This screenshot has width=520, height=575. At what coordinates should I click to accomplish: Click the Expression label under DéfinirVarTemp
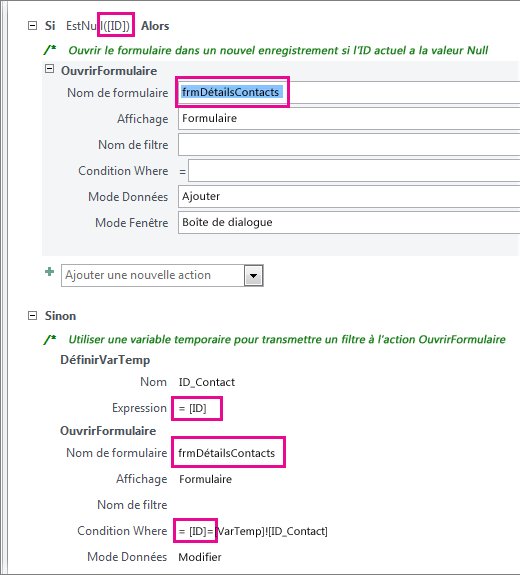pyautogui.click(x=139, y=408)
